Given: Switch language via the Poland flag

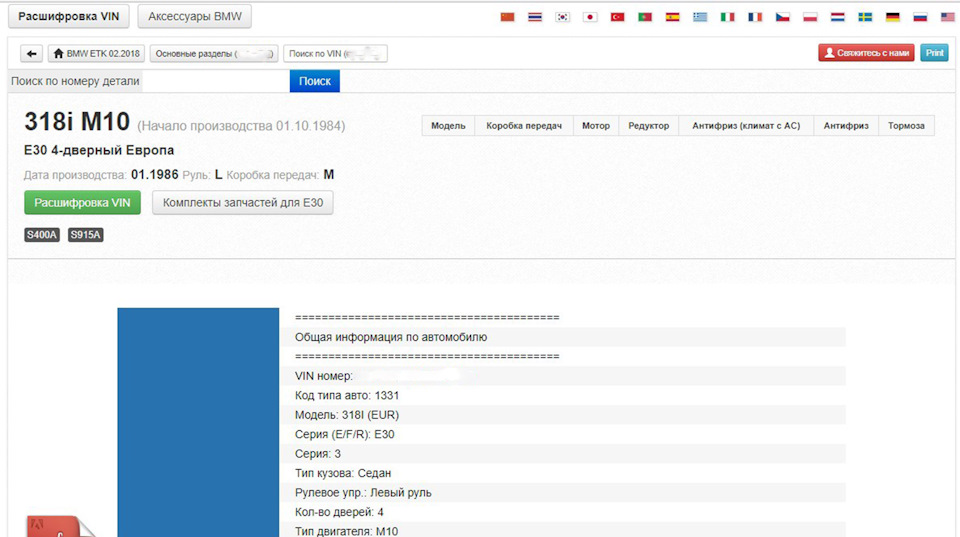Looking at the screenshot, I should [810, 17].
